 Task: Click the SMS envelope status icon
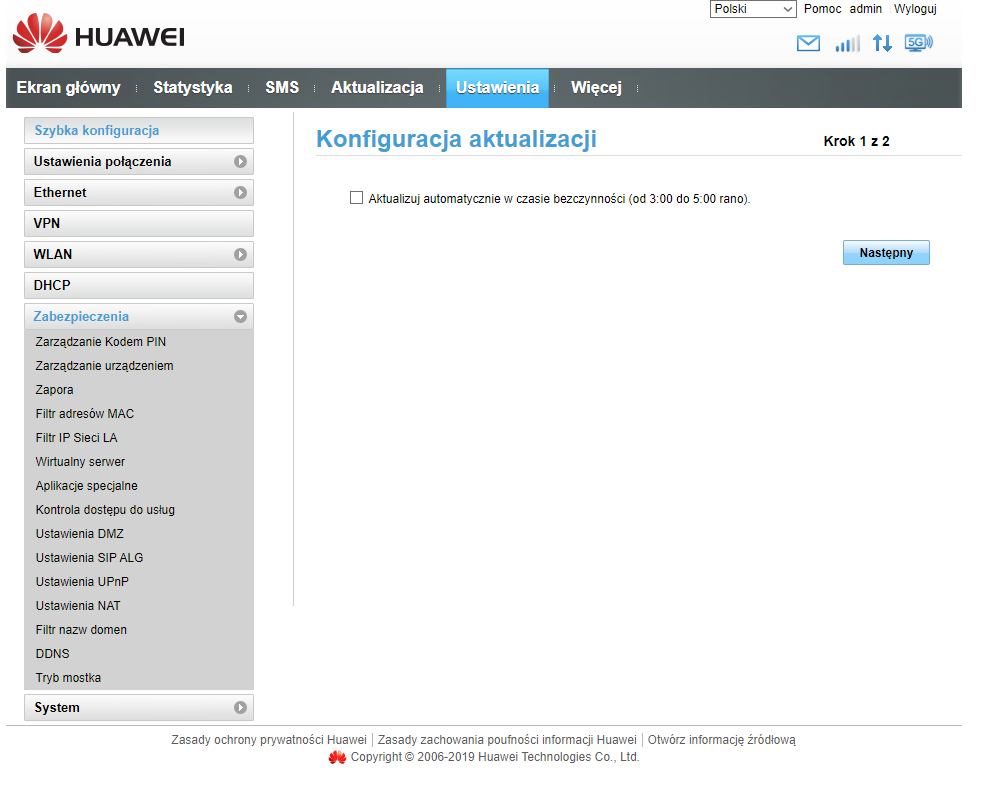pos(807,43)
